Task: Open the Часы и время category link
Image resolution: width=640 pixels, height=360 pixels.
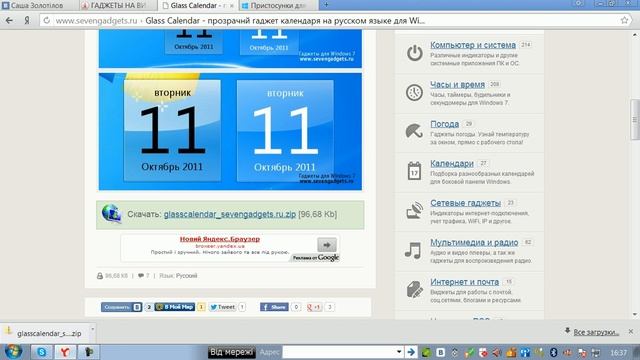Action: point(457,84)
